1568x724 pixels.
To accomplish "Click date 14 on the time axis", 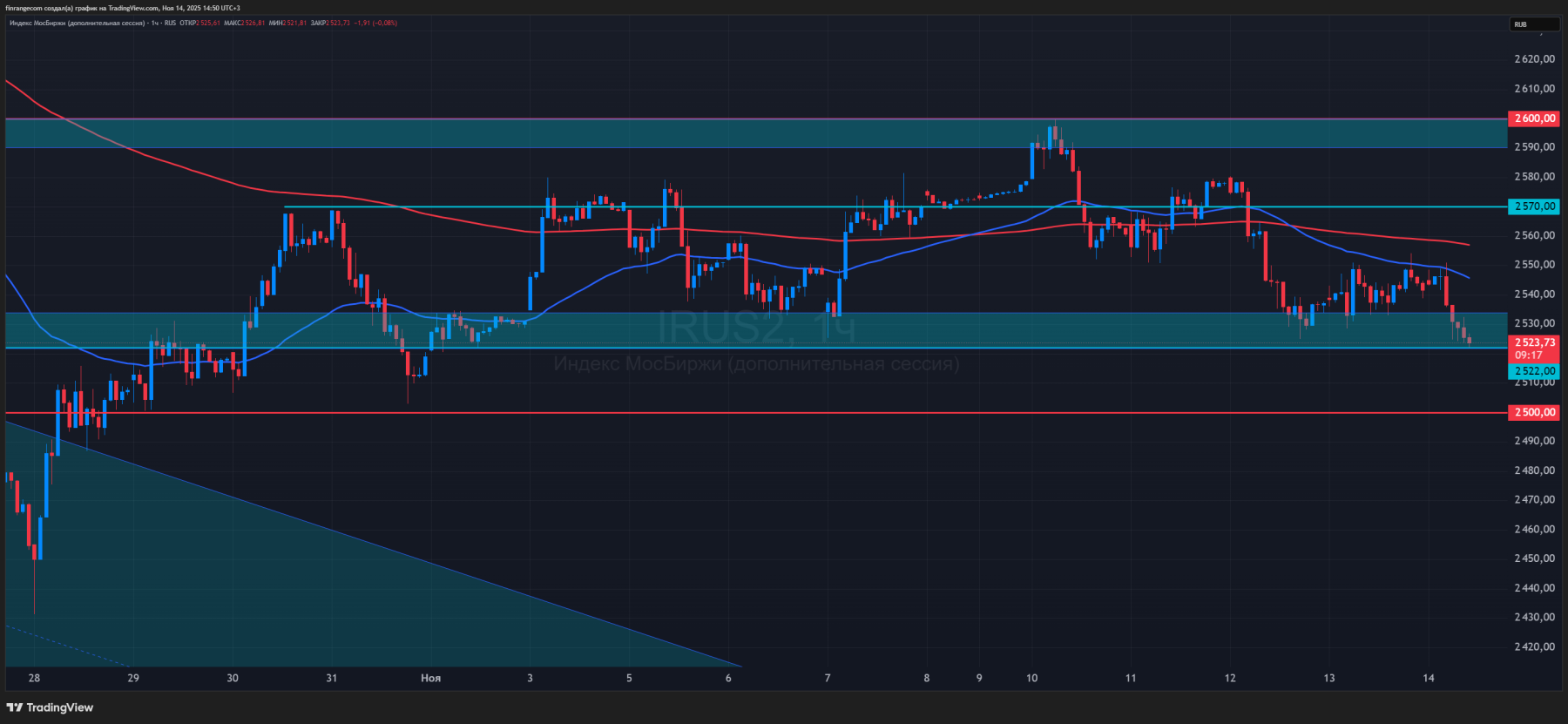I will (x=1428, y=678).
